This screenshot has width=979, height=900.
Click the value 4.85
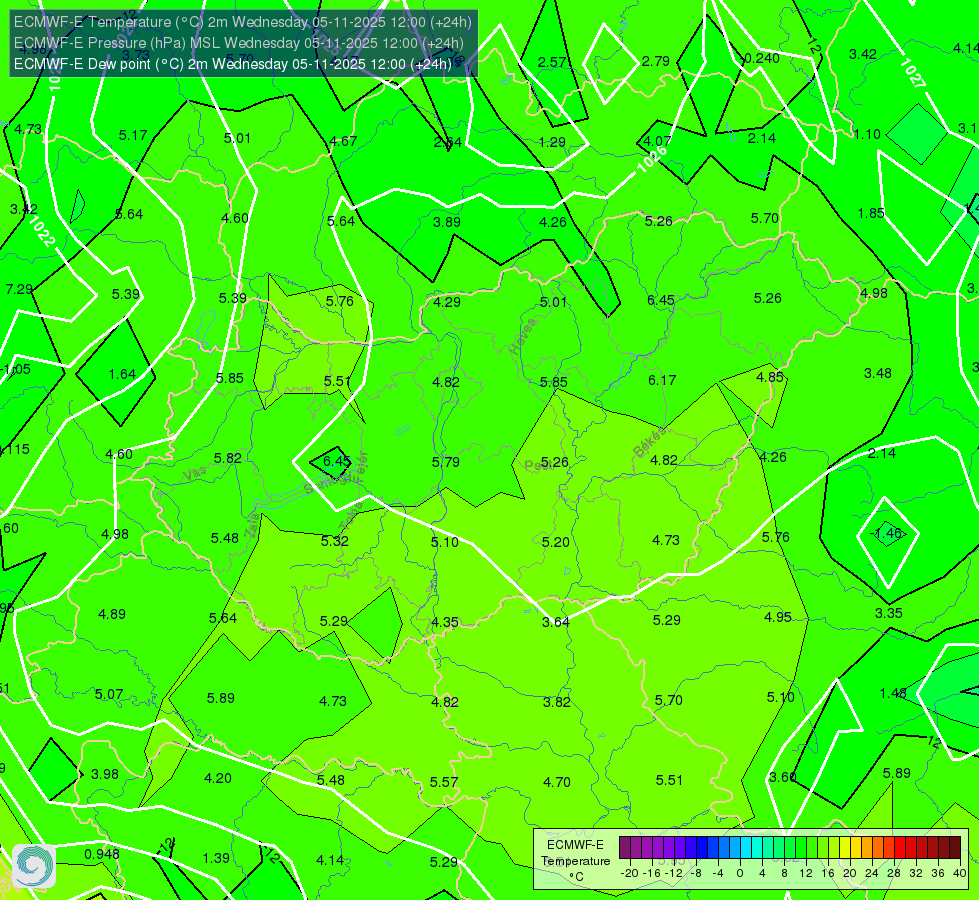(769, 377)
